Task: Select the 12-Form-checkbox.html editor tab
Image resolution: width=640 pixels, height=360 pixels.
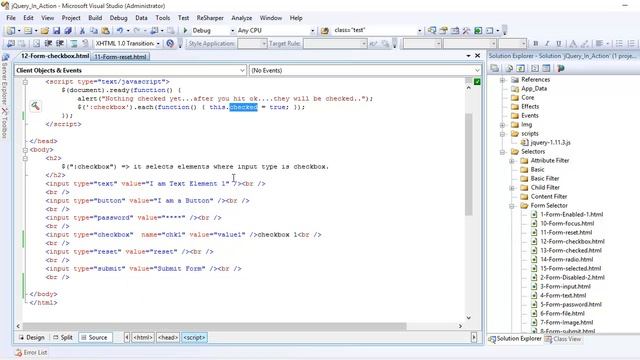Action: click(x=55, y=56)
